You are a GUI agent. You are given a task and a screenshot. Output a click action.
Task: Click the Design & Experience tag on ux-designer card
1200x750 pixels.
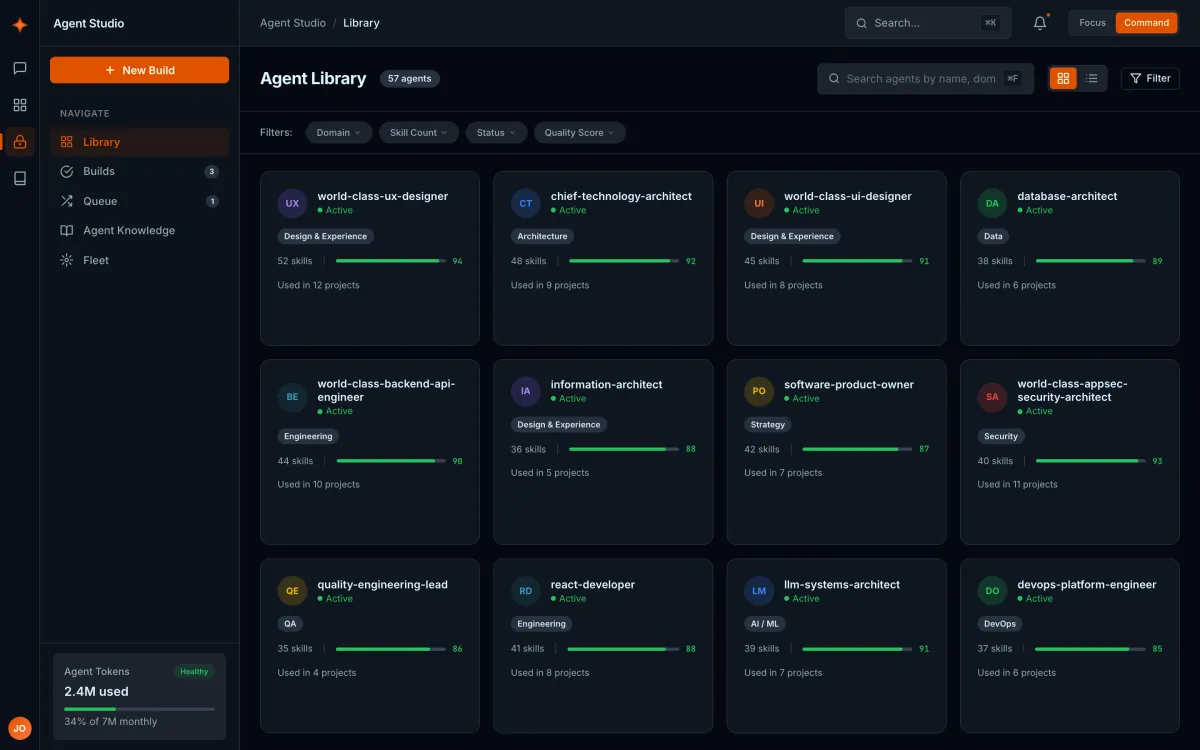point(324,237)
